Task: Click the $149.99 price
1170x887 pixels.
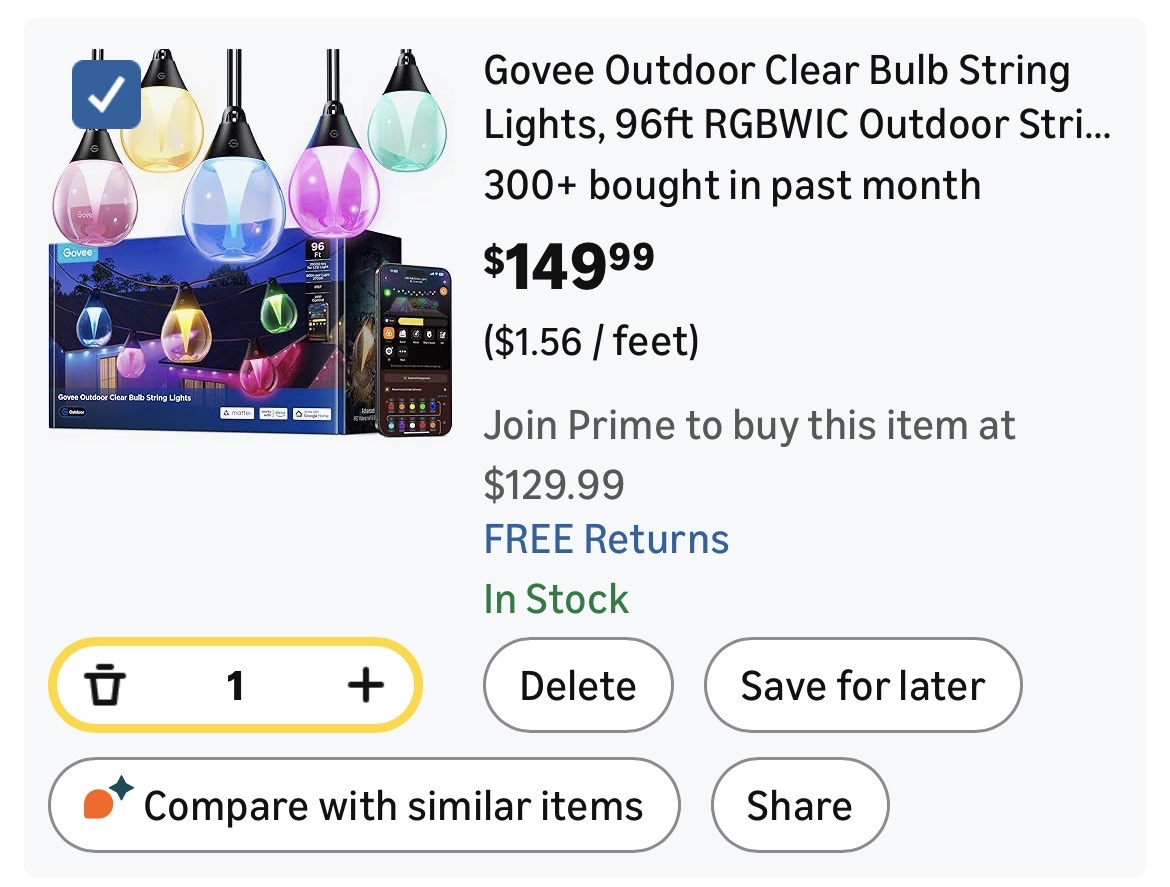Action: pyautogui.click(x=569, y=266)
